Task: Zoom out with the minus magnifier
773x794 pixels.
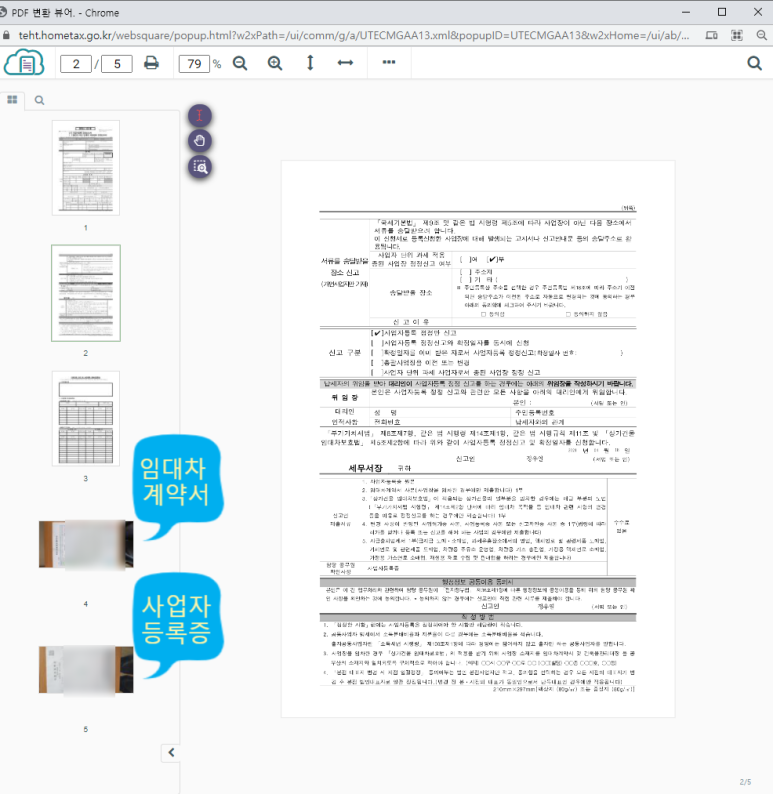Action: [x=240, y=63]
